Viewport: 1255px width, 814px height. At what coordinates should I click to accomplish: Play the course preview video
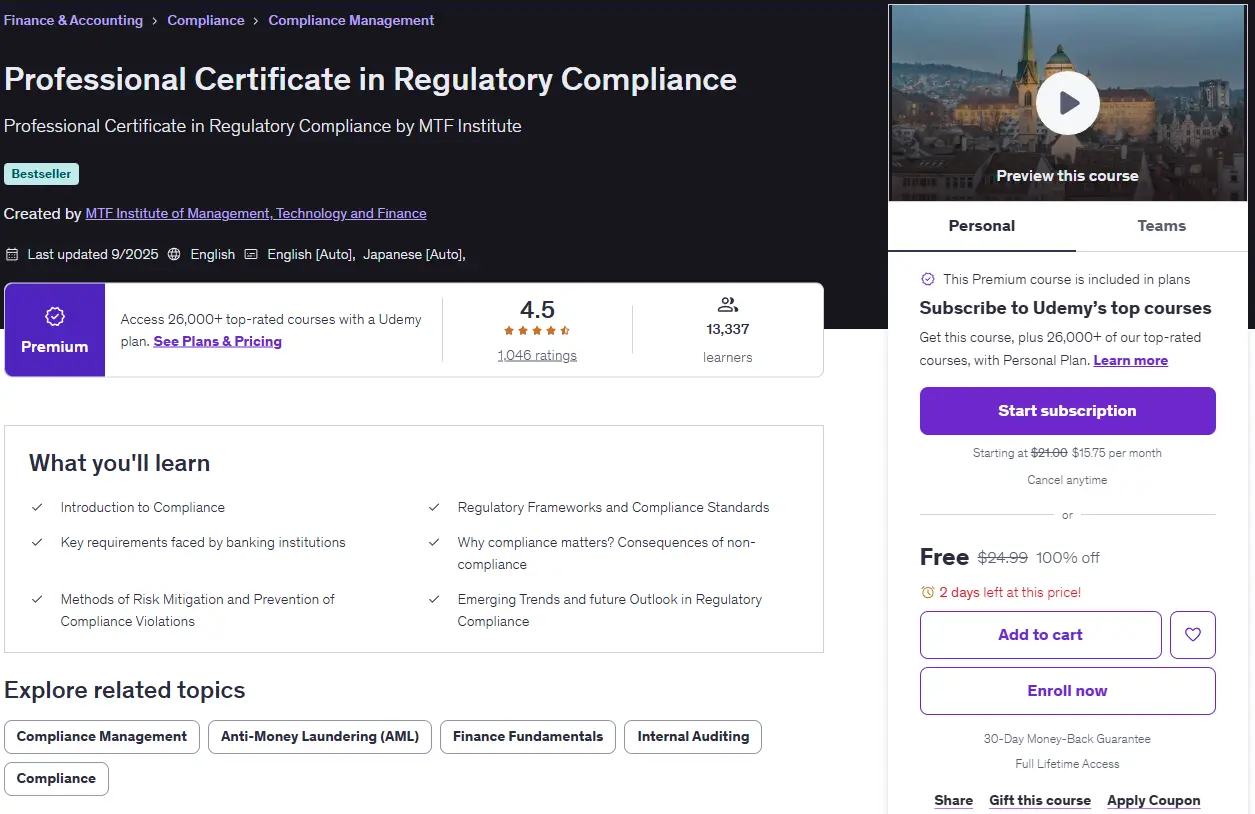tap(1067, 102)
